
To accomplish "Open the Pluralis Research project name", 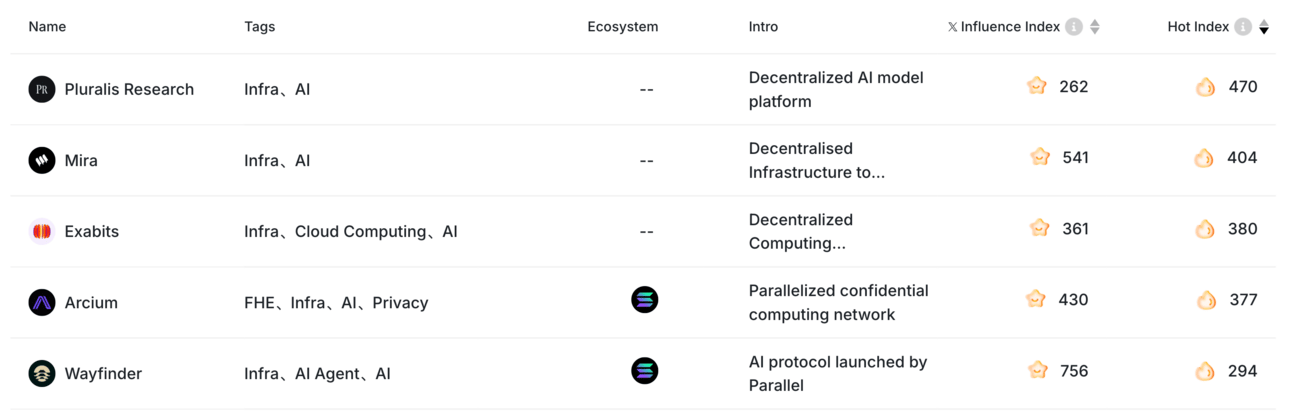I will 129,89.
